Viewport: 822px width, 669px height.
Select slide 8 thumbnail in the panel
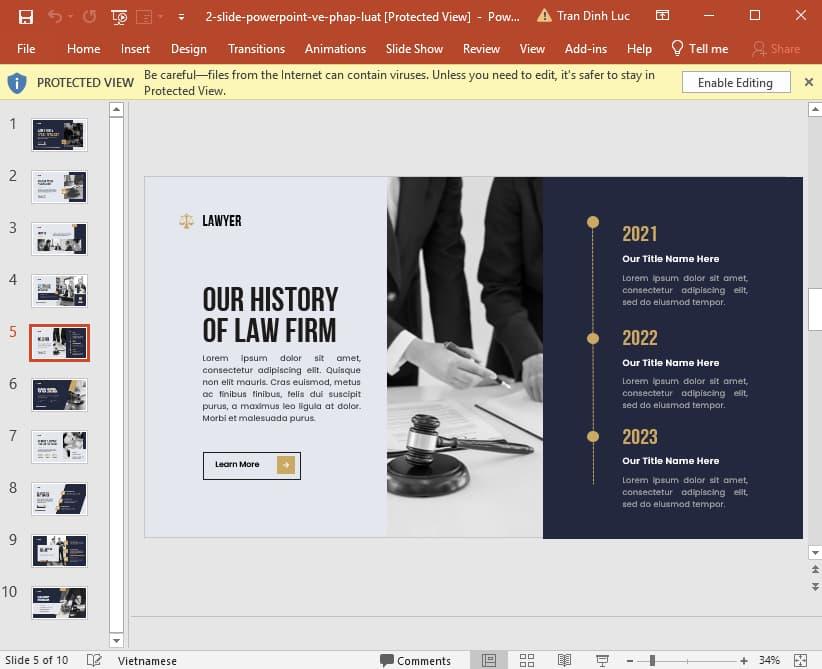58,499
